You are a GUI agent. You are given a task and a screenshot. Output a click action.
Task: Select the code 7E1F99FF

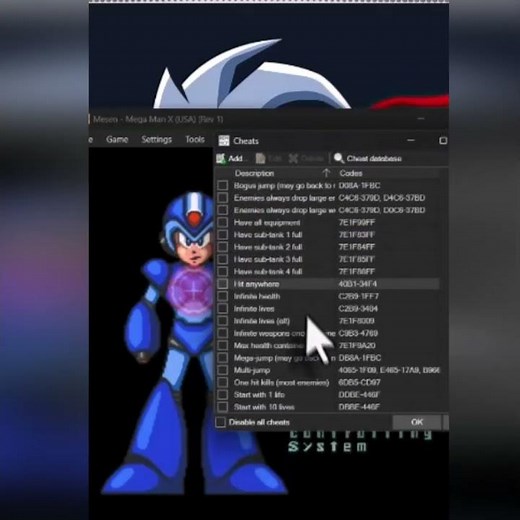coord(357,222)
